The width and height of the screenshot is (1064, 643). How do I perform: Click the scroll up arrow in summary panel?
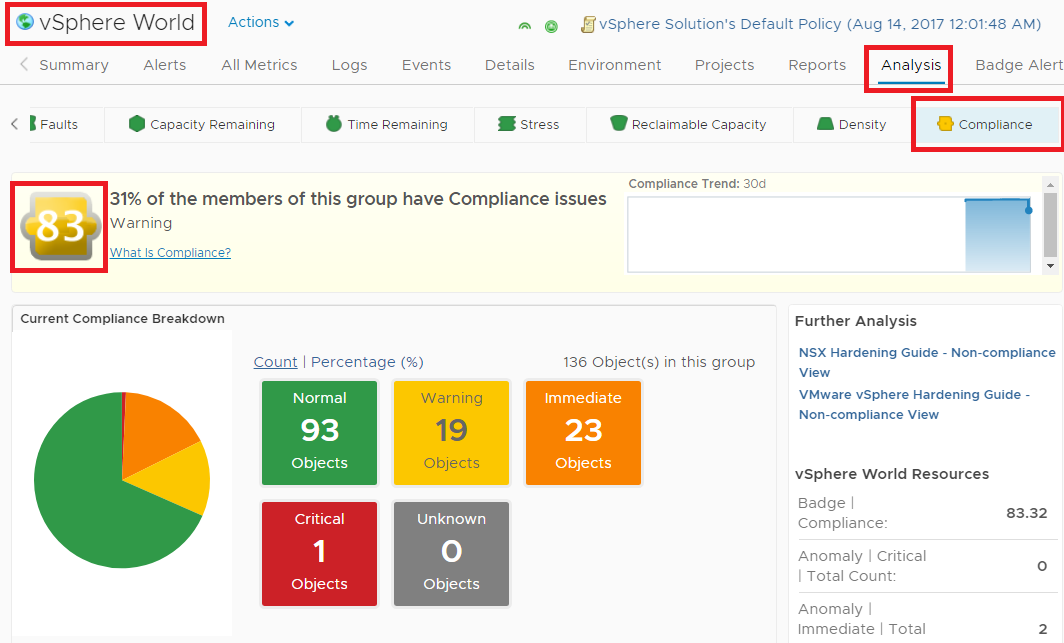(x=1050, y=184)
